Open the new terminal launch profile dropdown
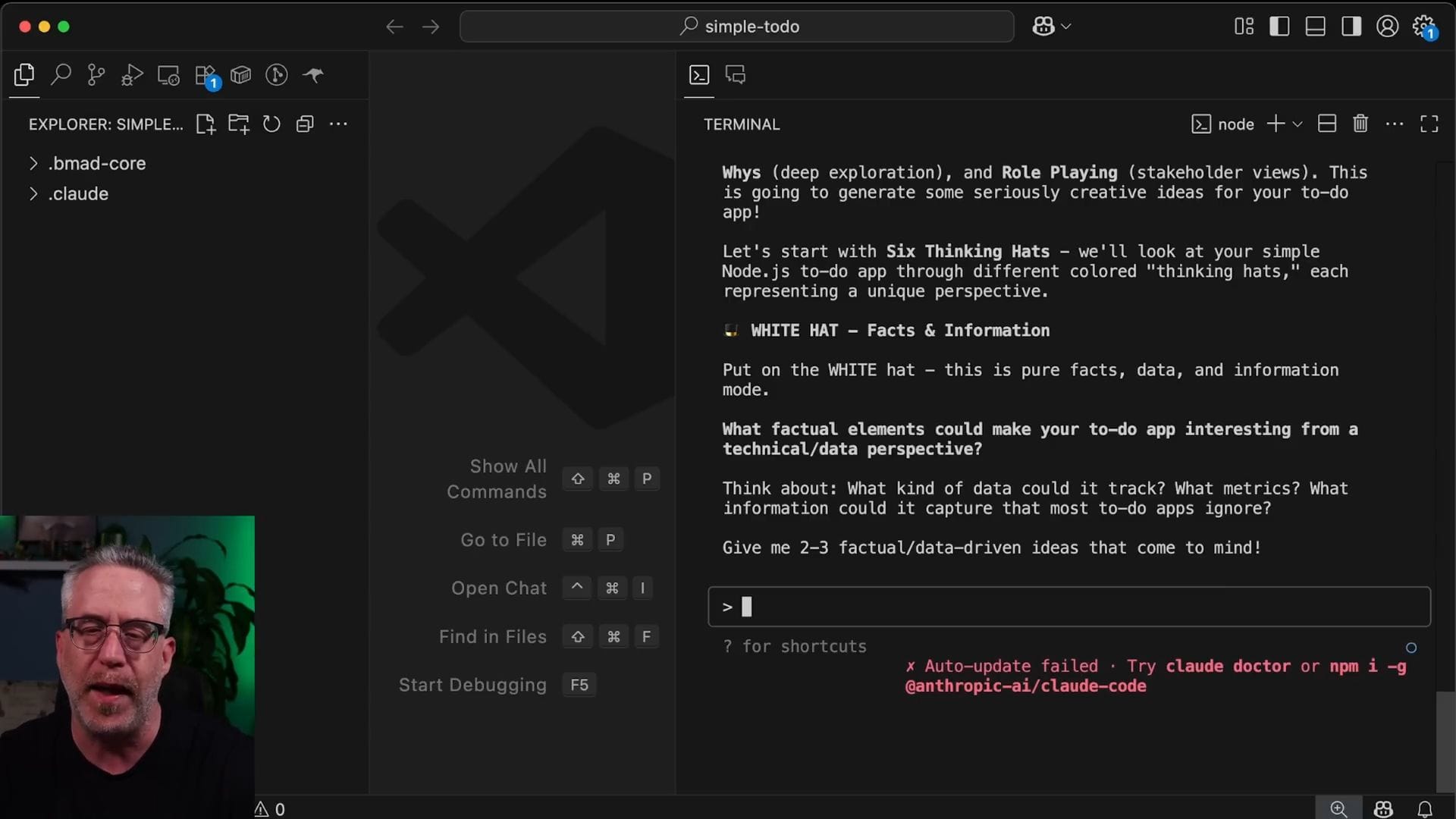 click(1298, 124)
